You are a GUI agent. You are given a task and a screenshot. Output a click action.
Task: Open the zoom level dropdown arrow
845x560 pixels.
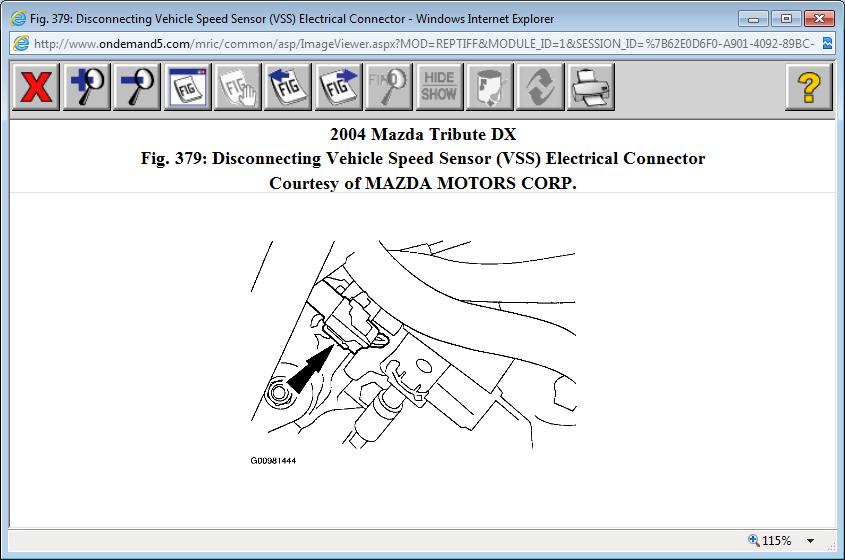[810, 541]
